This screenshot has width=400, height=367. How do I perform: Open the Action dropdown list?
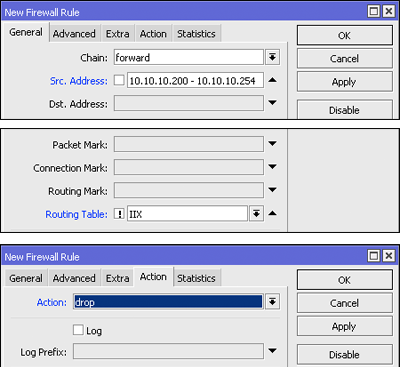click(x=272, y=302)
